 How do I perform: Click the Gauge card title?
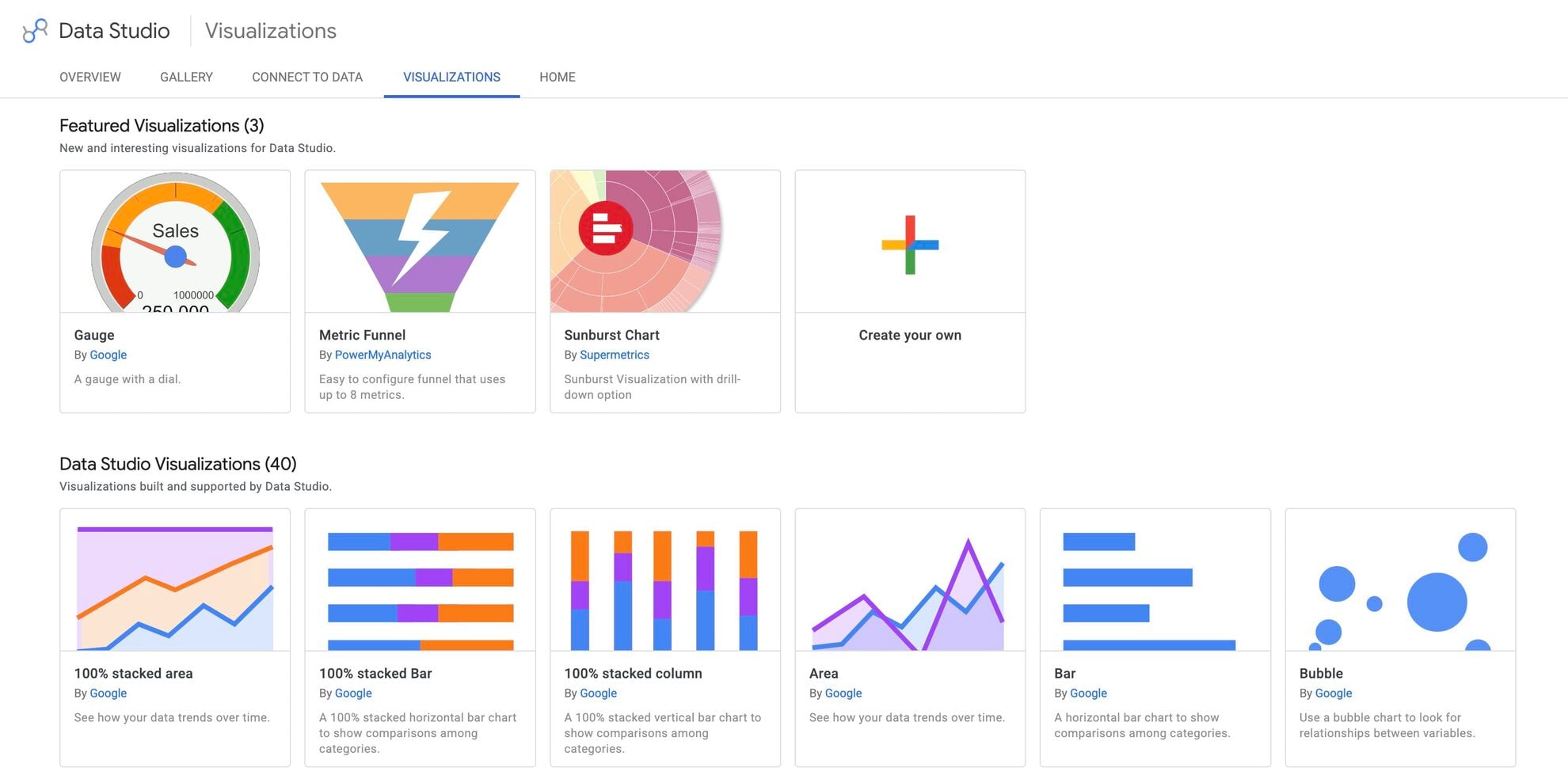[94, 335]
